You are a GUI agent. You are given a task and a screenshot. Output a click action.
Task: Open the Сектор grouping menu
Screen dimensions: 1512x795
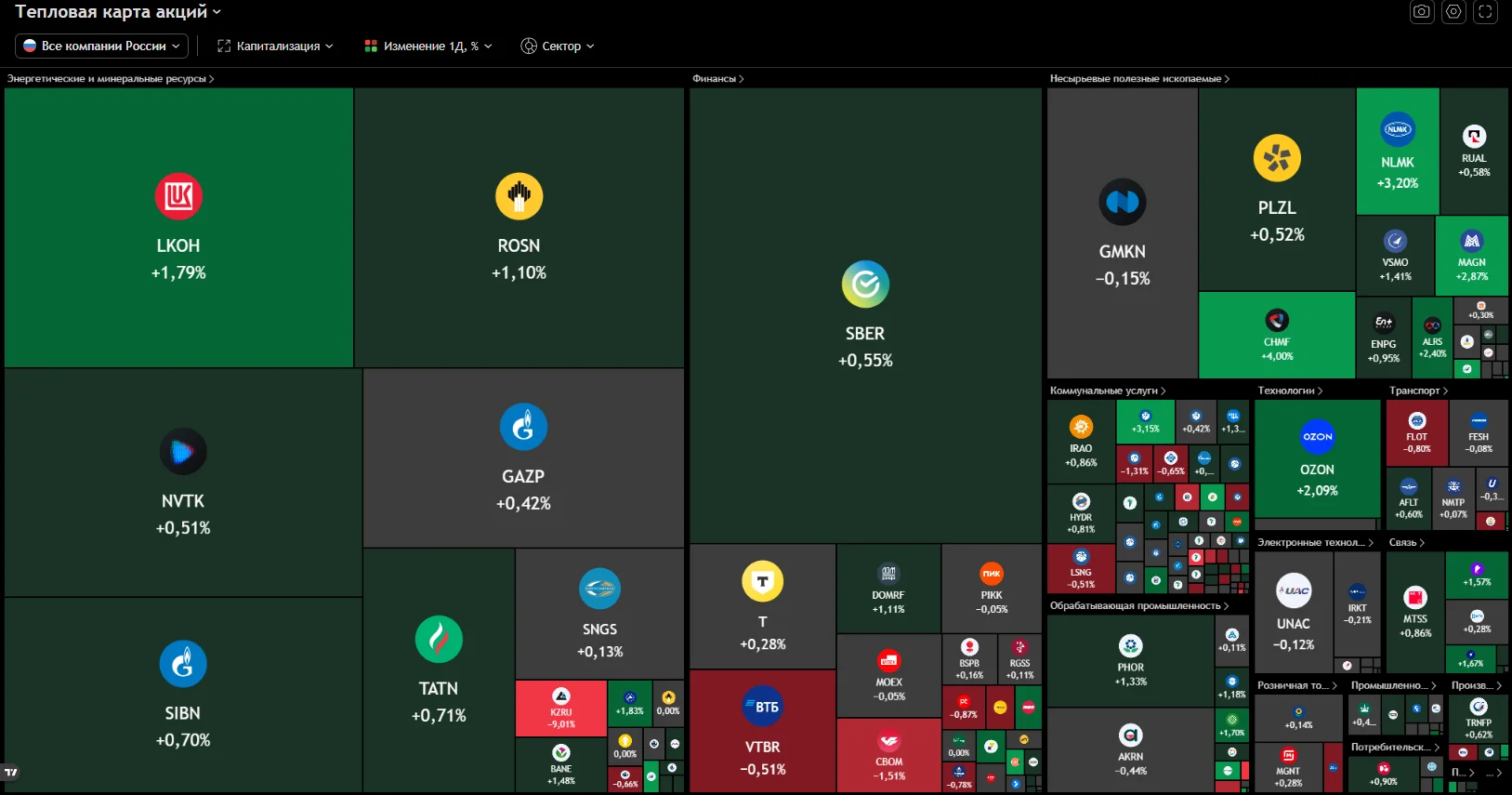558,46
